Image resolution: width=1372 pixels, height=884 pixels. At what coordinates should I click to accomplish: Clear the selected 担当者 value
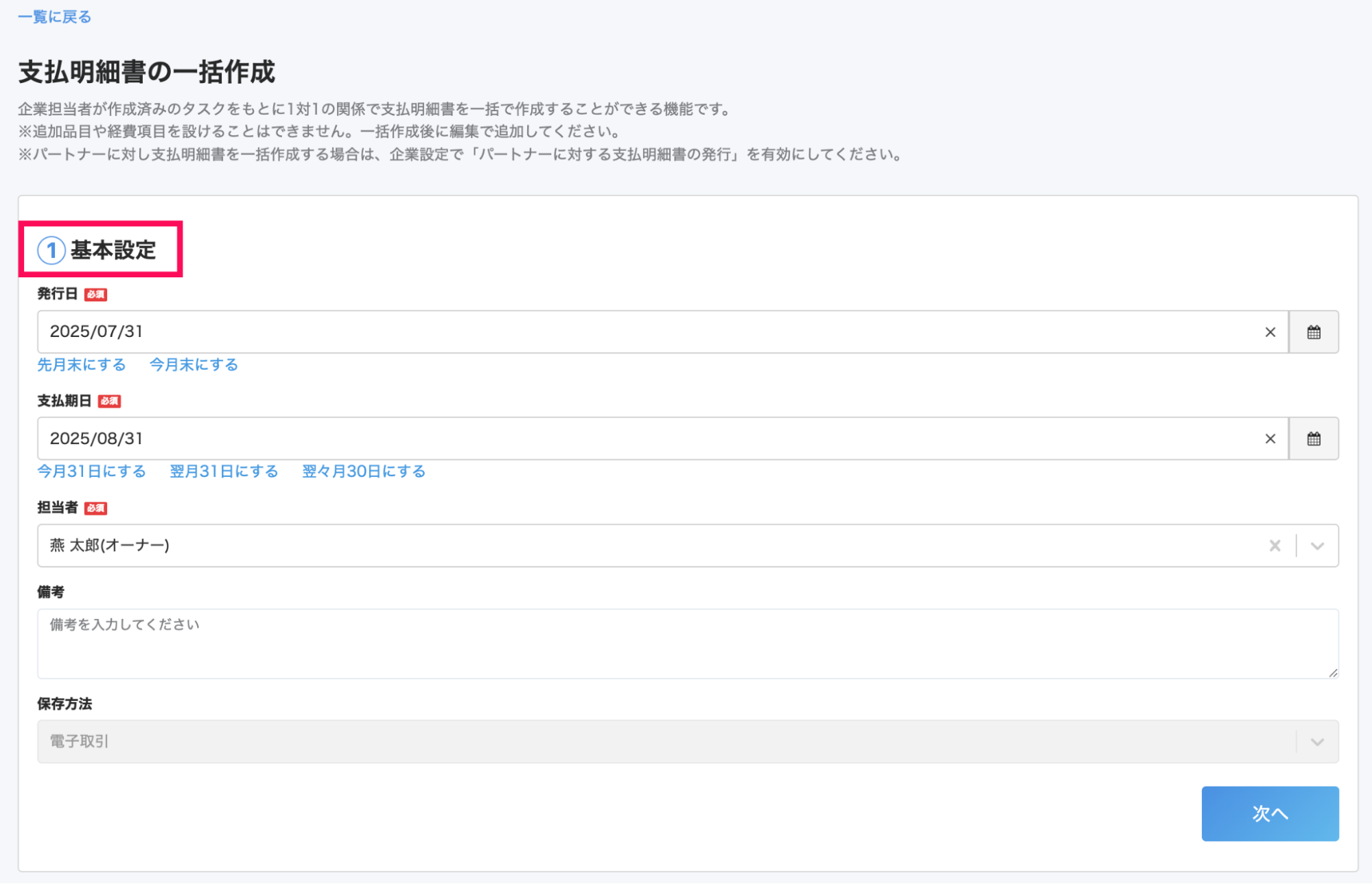(1275, 546)
